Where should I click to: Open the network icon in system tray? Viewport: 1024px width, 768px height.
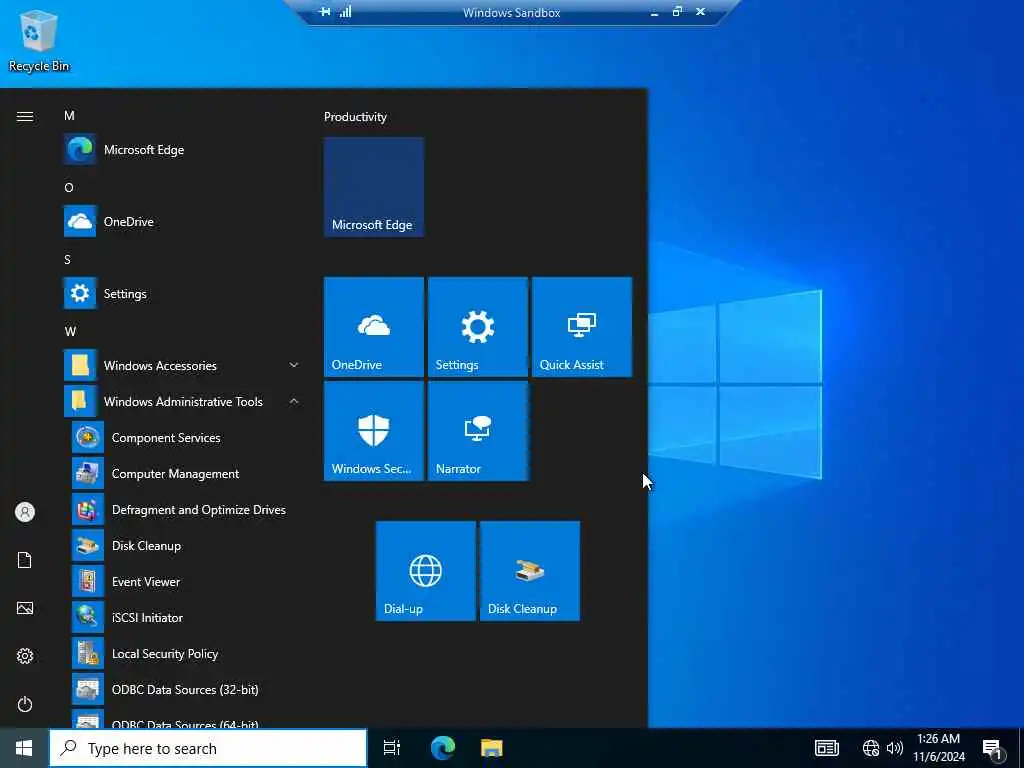click(871, 748)
